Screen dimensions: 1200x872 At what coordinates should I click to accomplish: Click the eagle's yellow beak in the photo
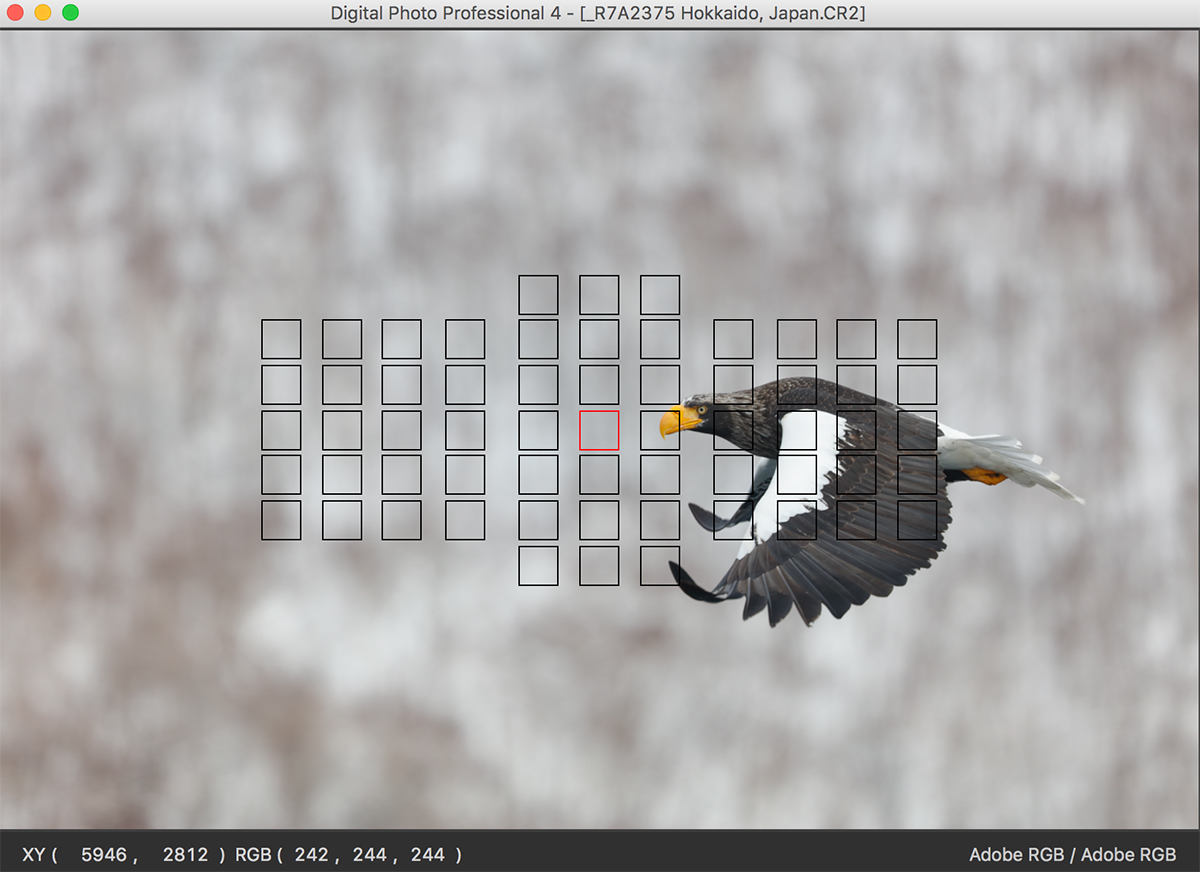point(678,421)
